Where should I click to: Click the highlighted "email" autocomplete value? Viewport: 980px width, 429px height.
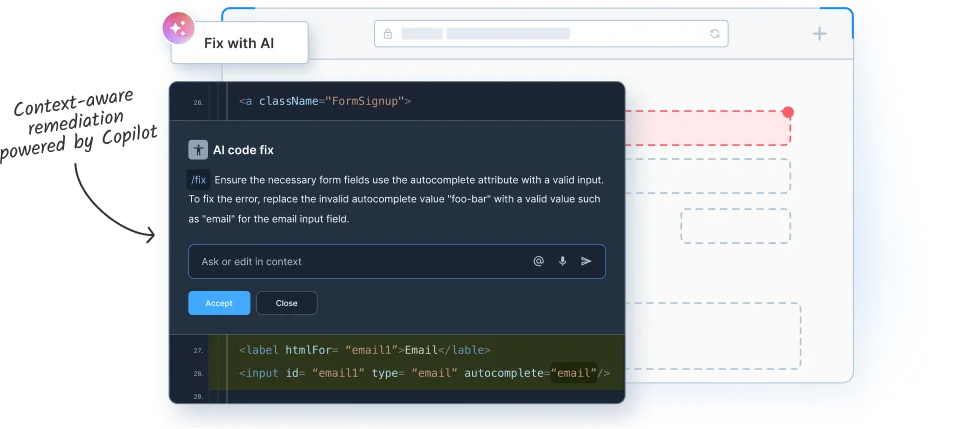click(574, 373)
